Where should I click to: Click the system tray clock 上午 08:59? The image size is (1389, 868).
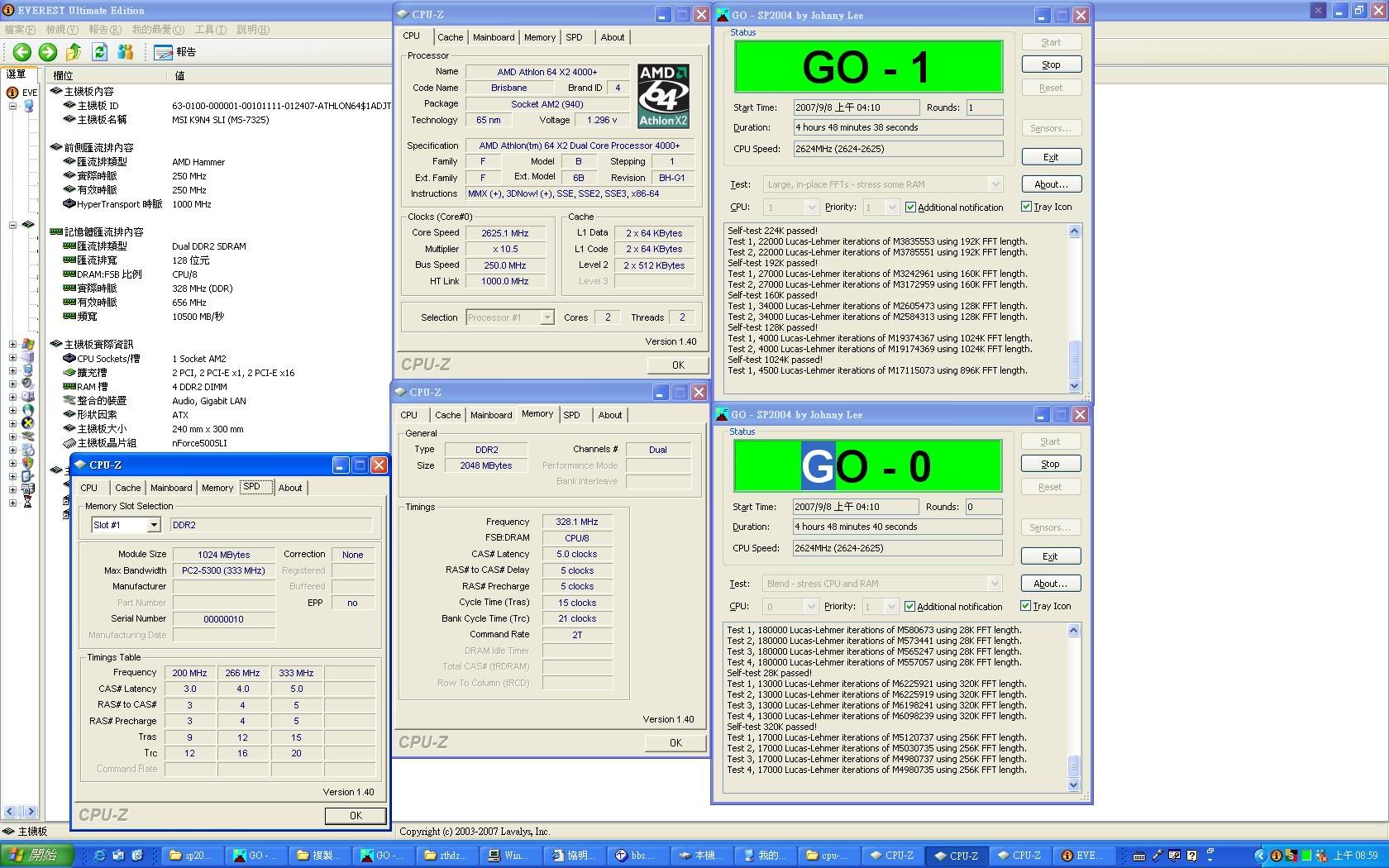coord(1356,856)
